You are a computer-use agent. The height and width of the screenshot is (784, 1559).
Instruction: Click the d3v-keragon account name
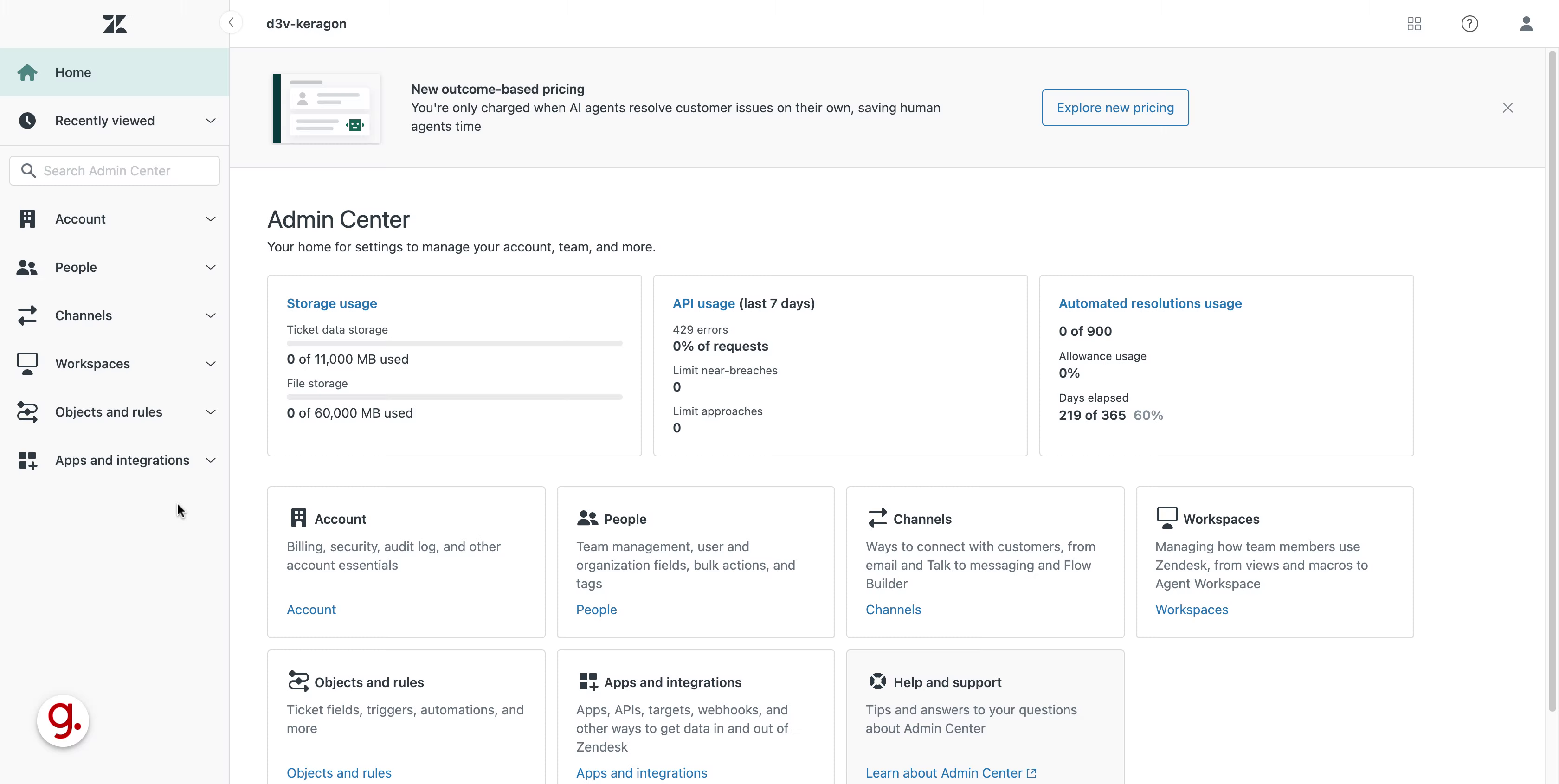[x=306, y=24]
